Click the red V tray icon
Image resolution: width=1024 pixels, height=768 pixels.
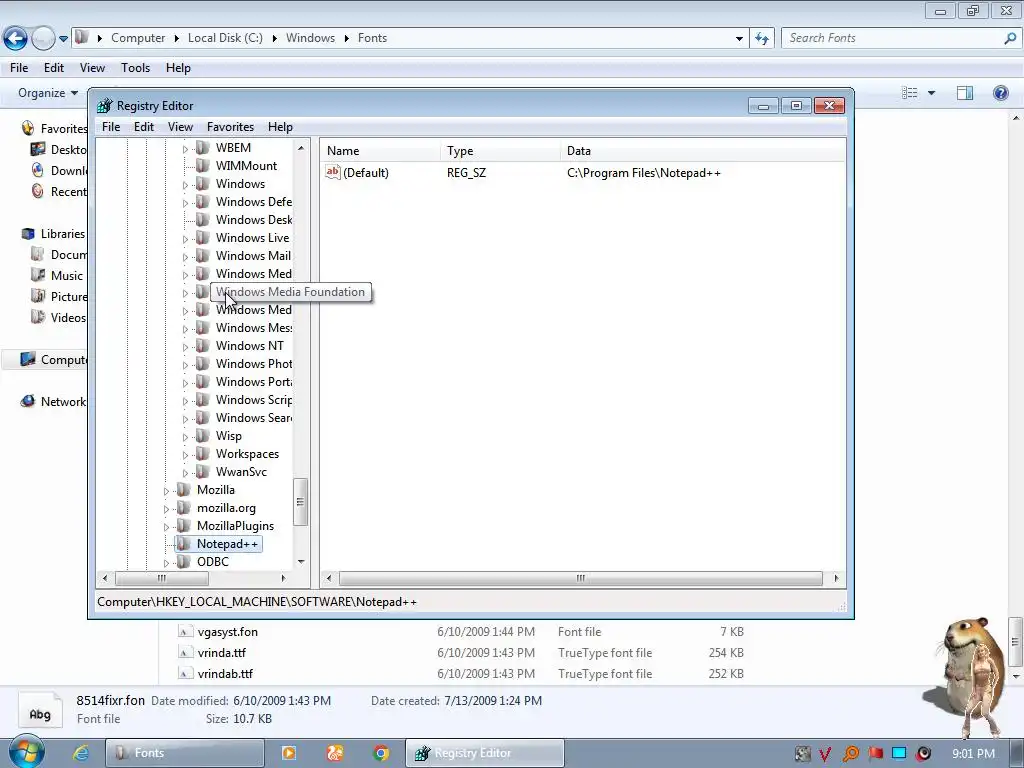click(x=825, y=754)
